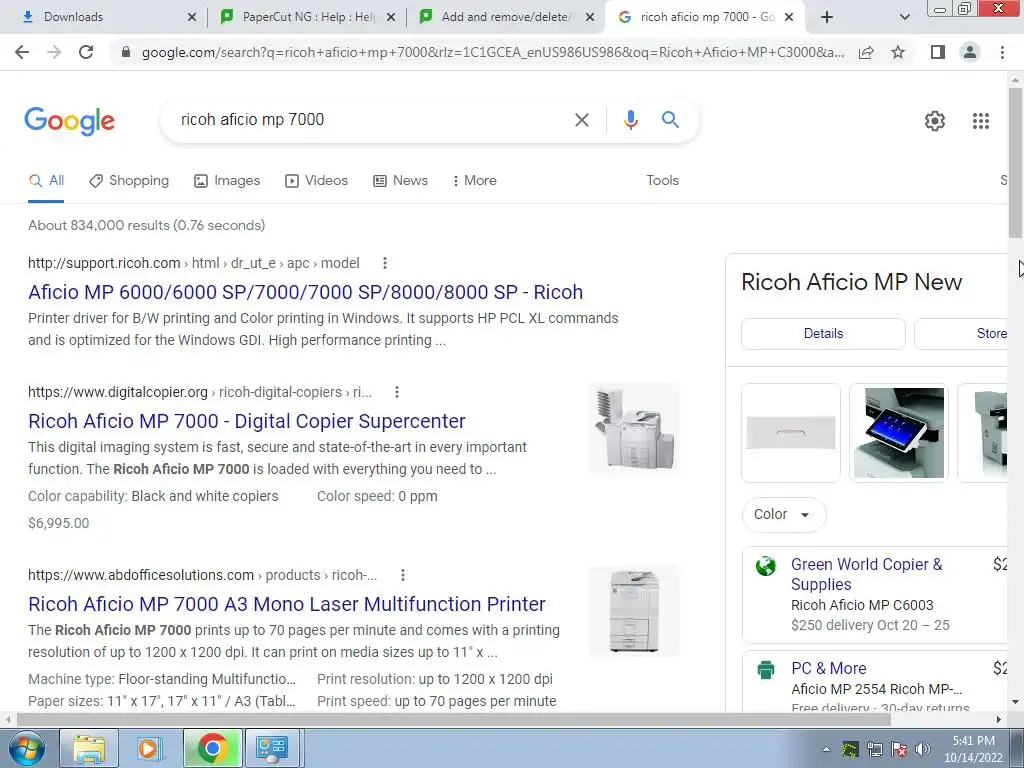Image resolution: width=1024 pixels, height=768 pixels.
Task: Click in the address bar URL
Action: (493, 53)
